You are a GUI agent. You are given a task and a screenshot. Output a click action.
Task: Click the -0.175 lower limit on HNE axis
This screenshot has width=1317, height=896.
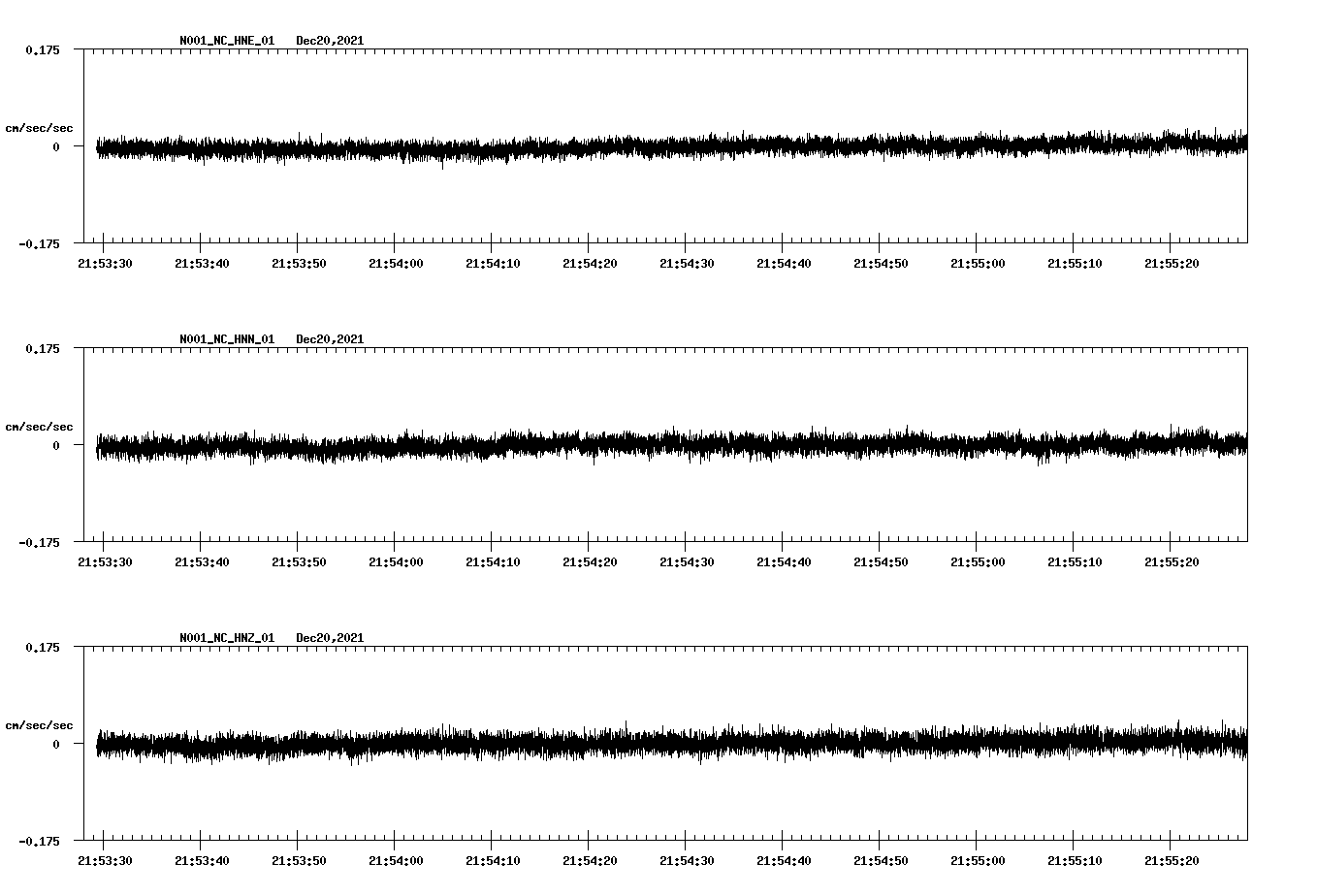[39, 243]
